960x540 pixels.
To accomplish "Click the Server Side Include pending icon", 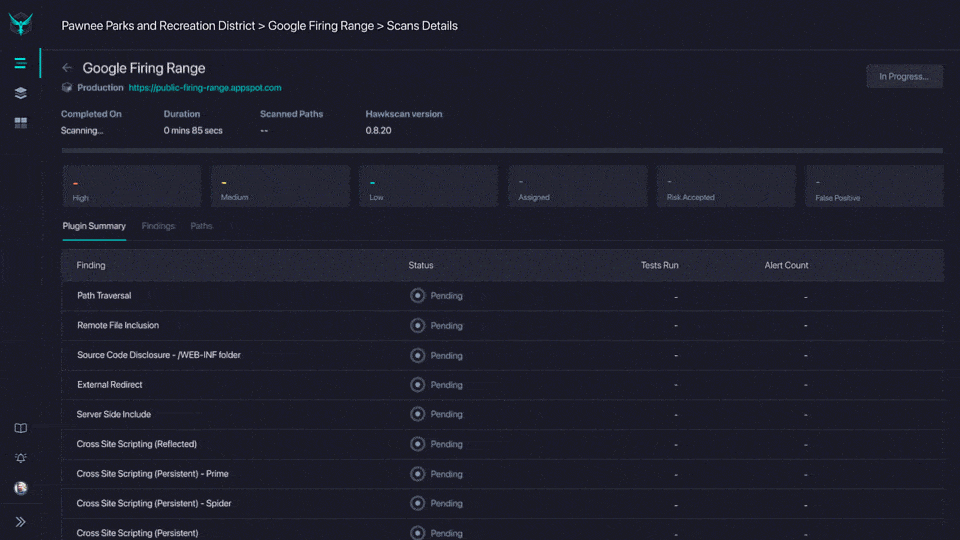I will tap(418, 414).
